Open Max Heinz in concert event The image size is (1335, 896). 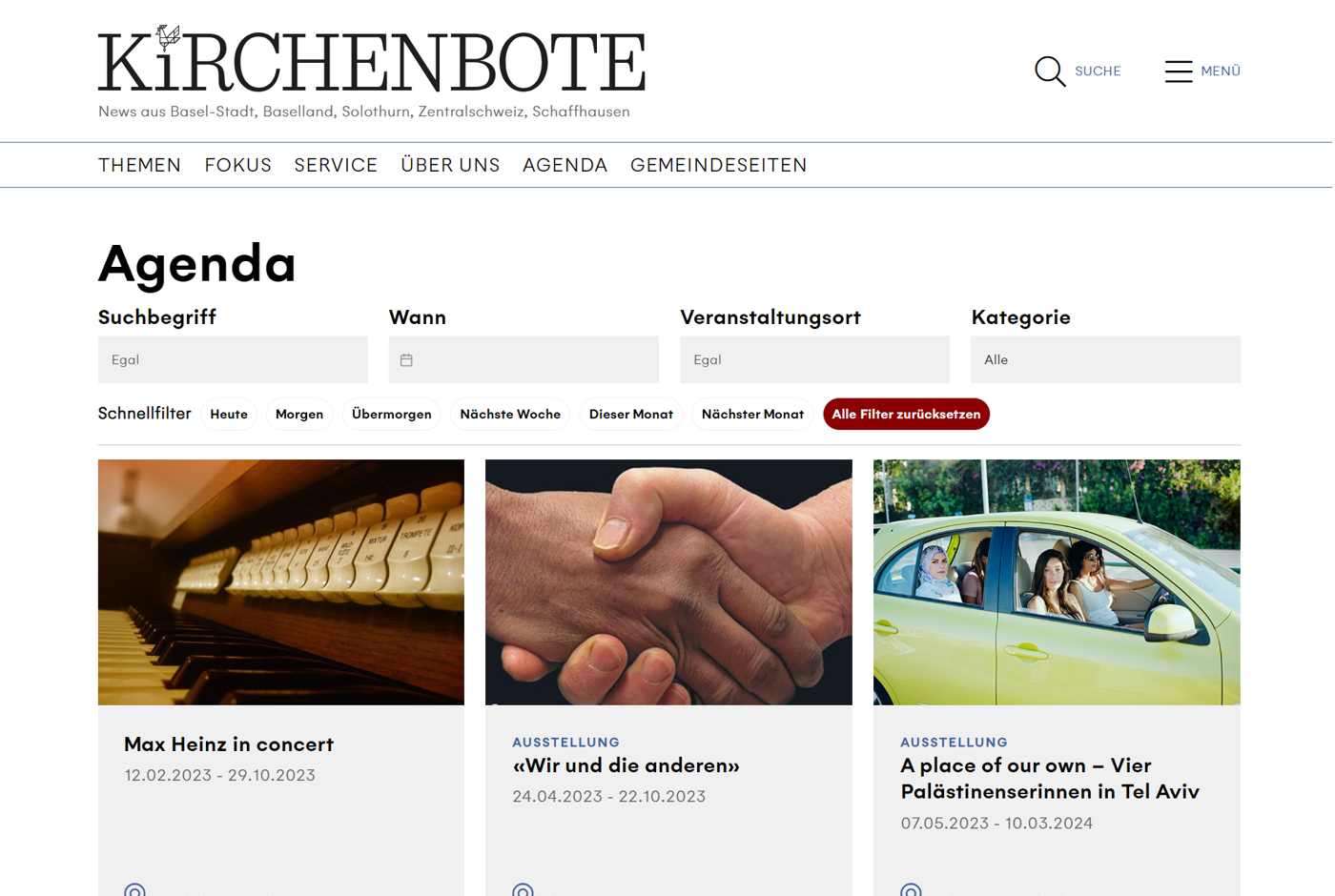point(229,744)
